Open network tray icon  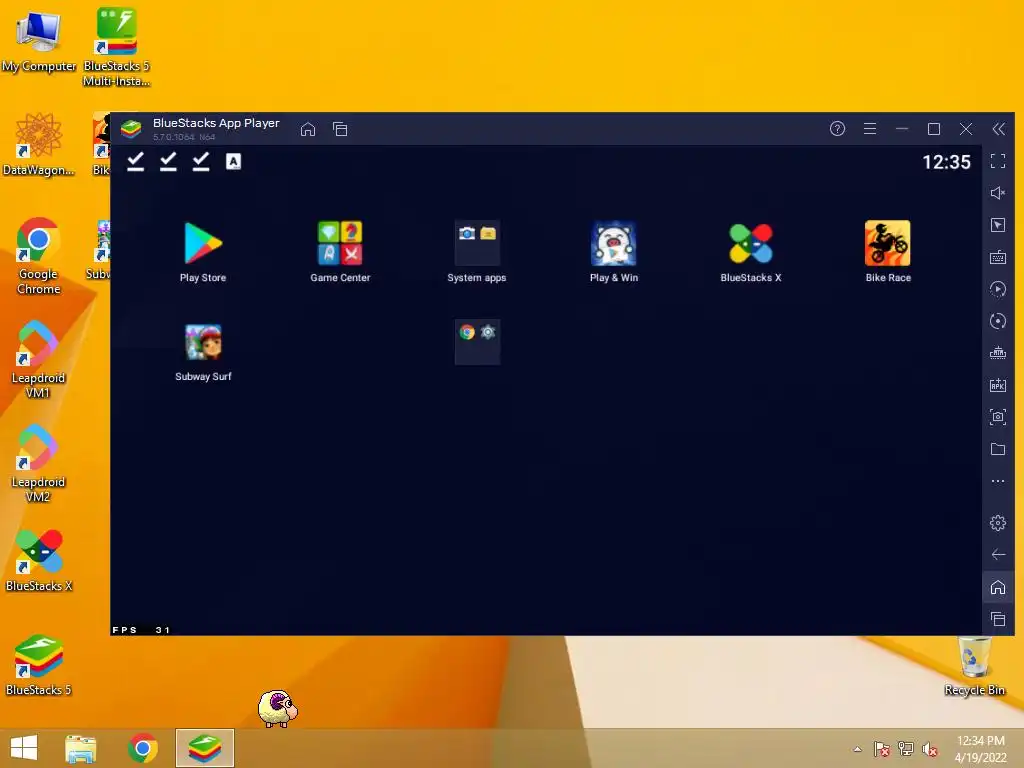click(906, 749)
